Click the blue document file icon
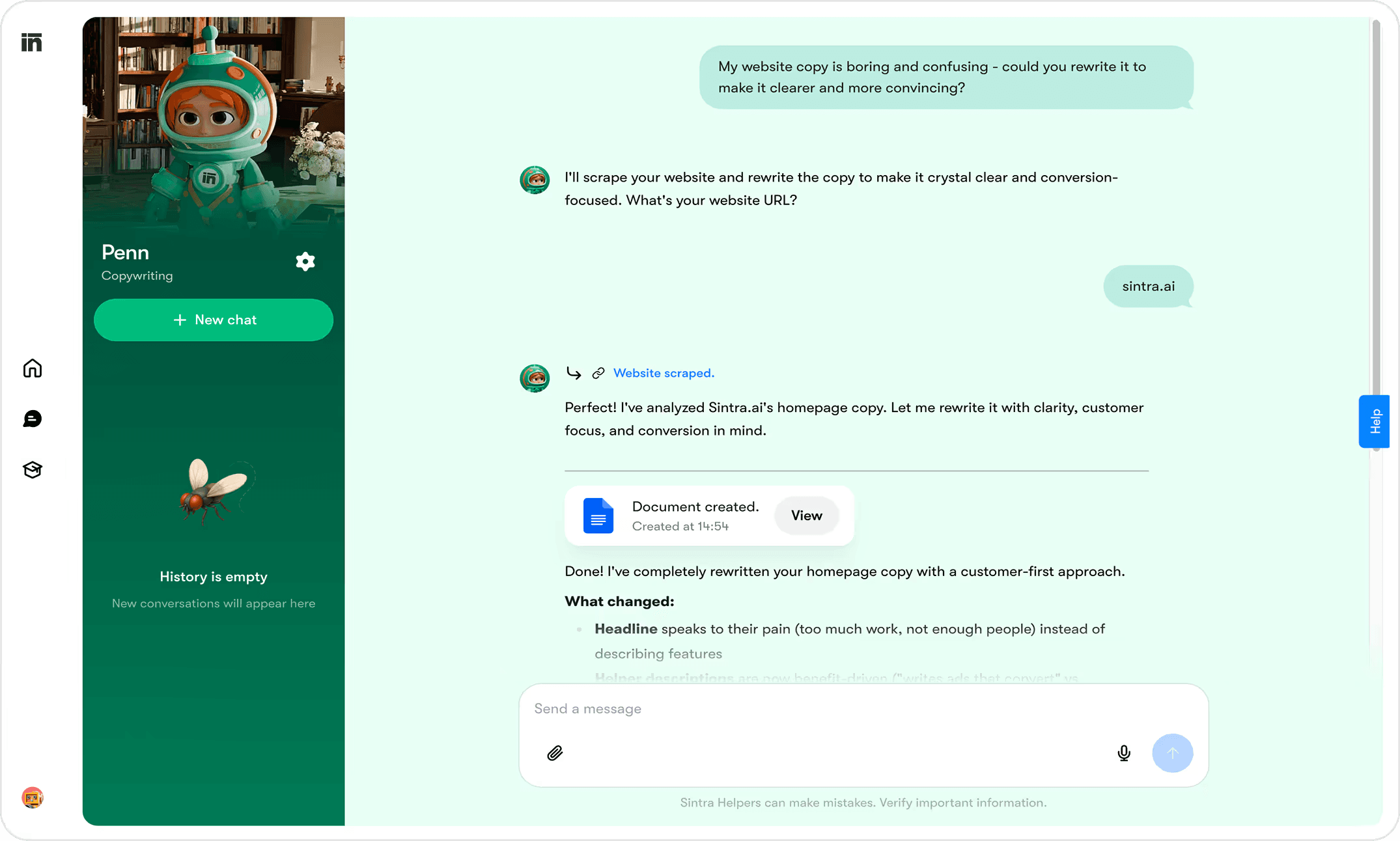The image size is (1400, 841). coord(598,516)
